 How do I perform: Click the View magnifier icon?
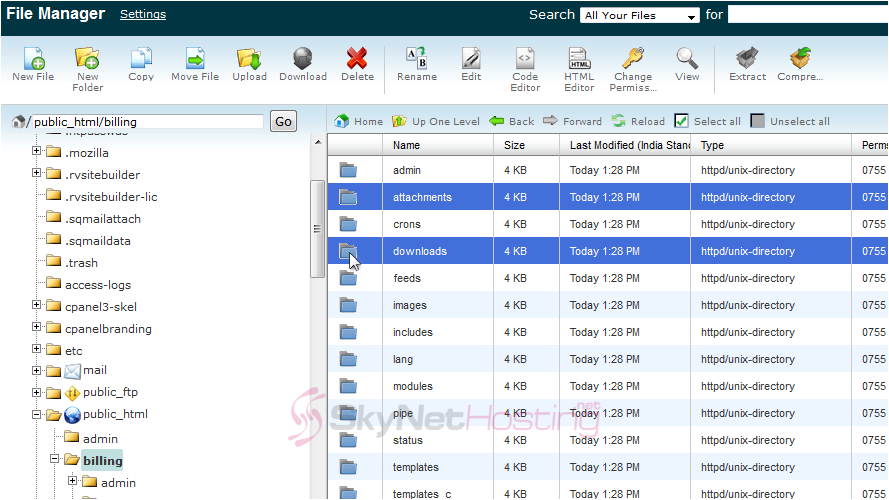(x=687, y=58)
